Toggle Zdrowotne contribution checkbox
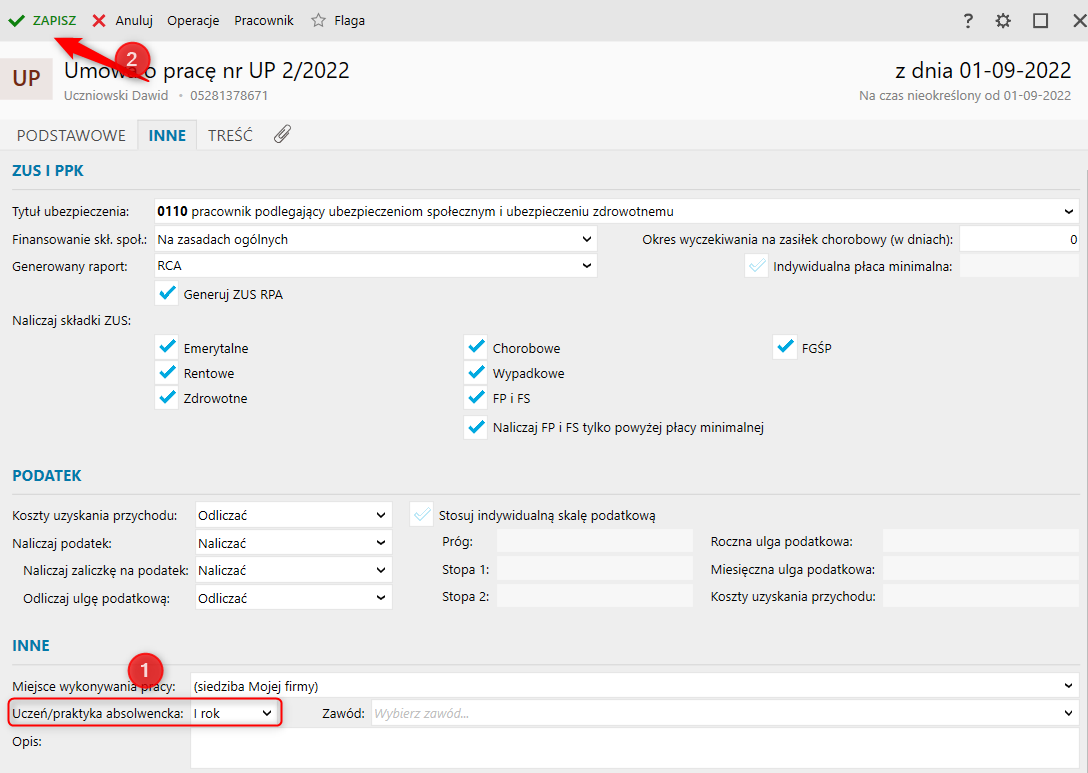The height and width of the screenshot is (773, 1088). tap(167, 398)
